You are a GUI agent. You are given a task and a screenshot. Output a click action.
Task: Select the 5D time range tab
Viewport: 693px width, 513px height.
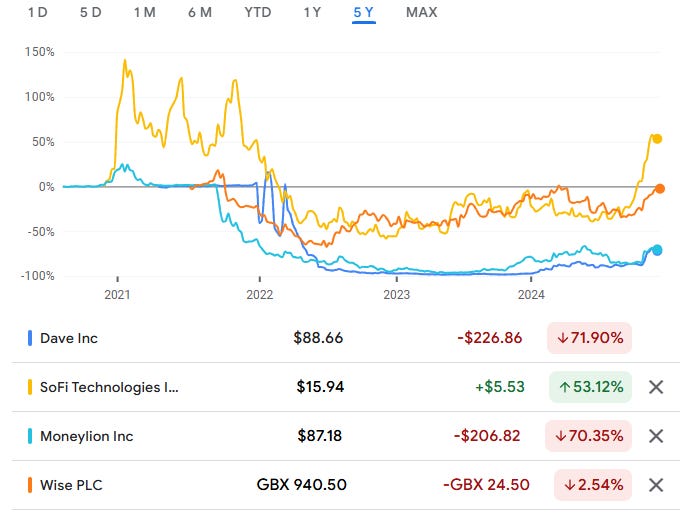click(91, 12)
